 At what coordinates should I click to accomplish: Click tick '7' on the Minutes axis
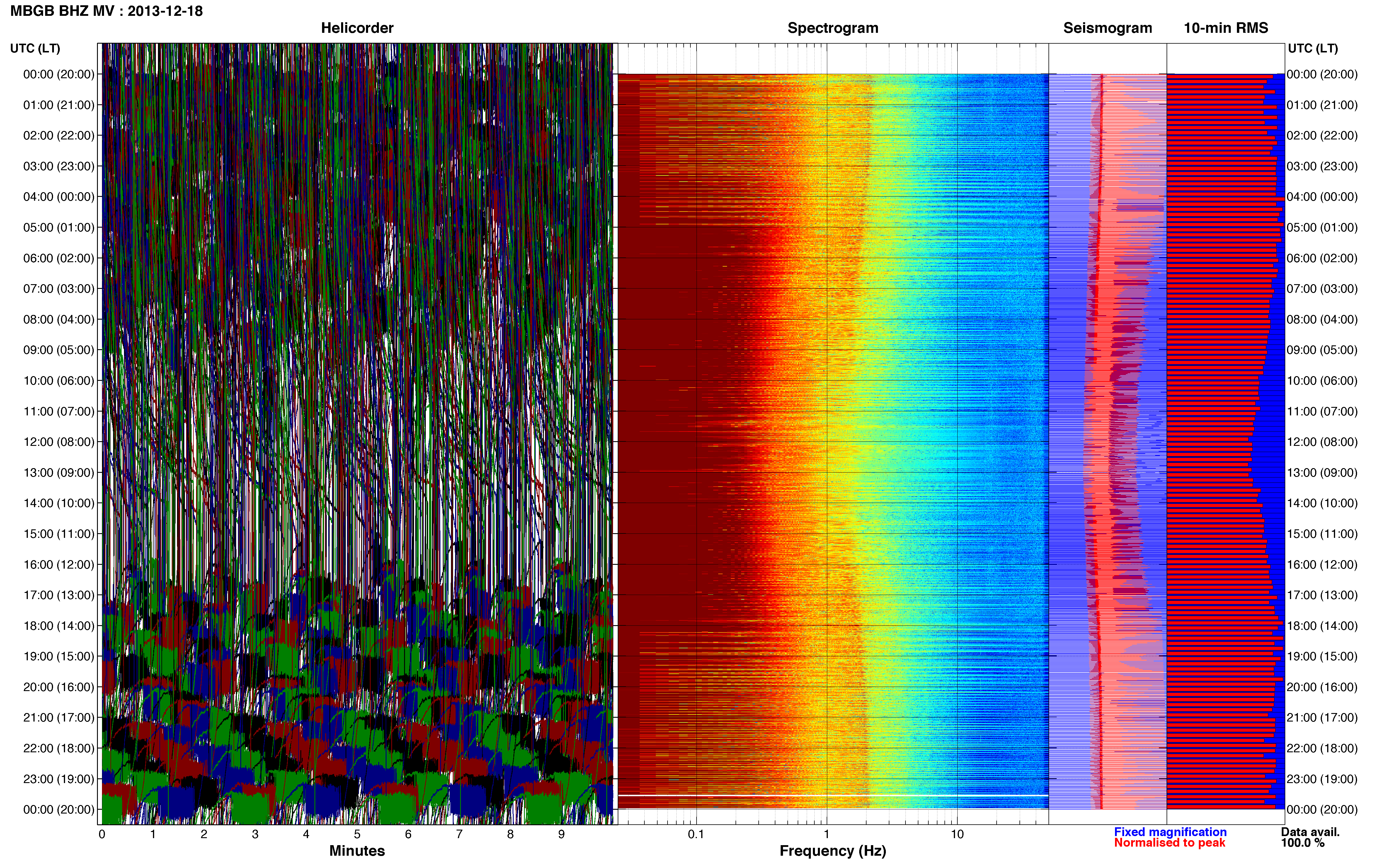point(459,834)
